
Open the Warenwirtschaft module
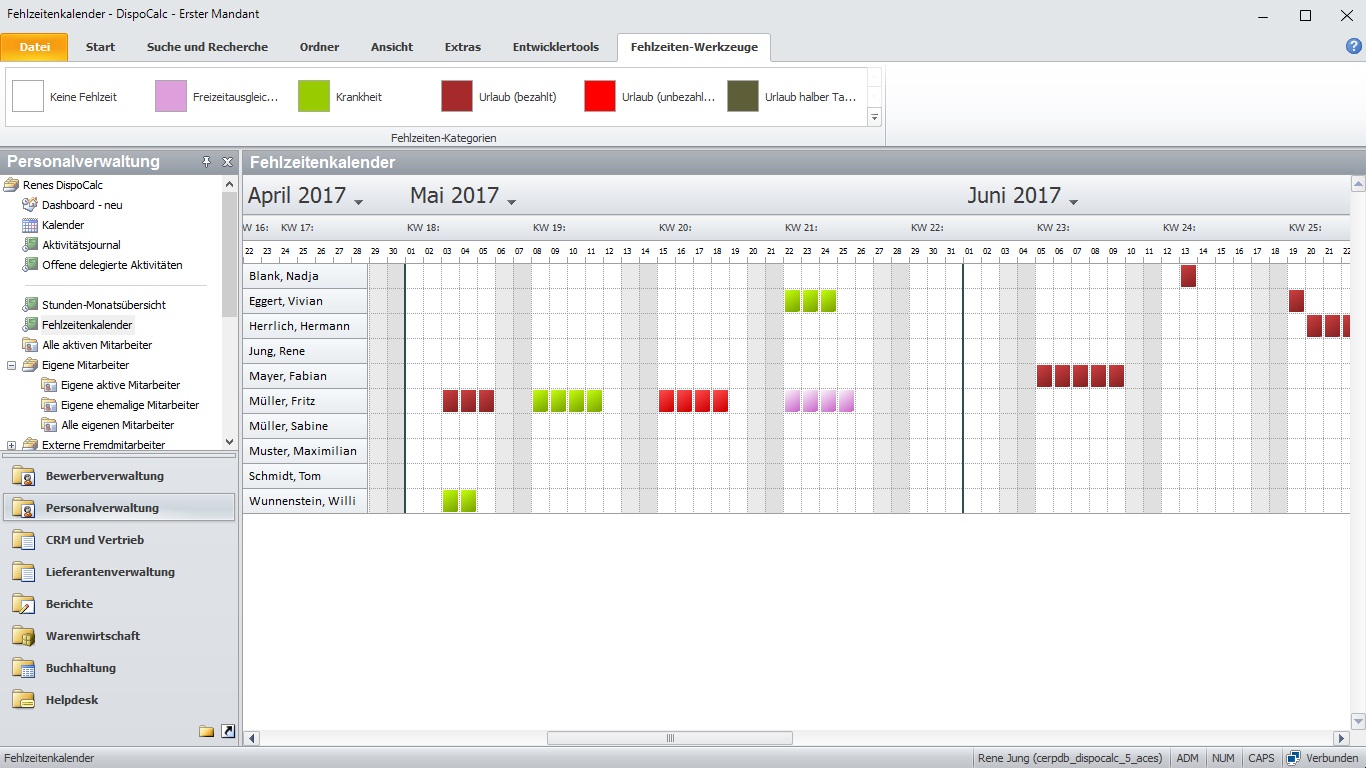92,636
